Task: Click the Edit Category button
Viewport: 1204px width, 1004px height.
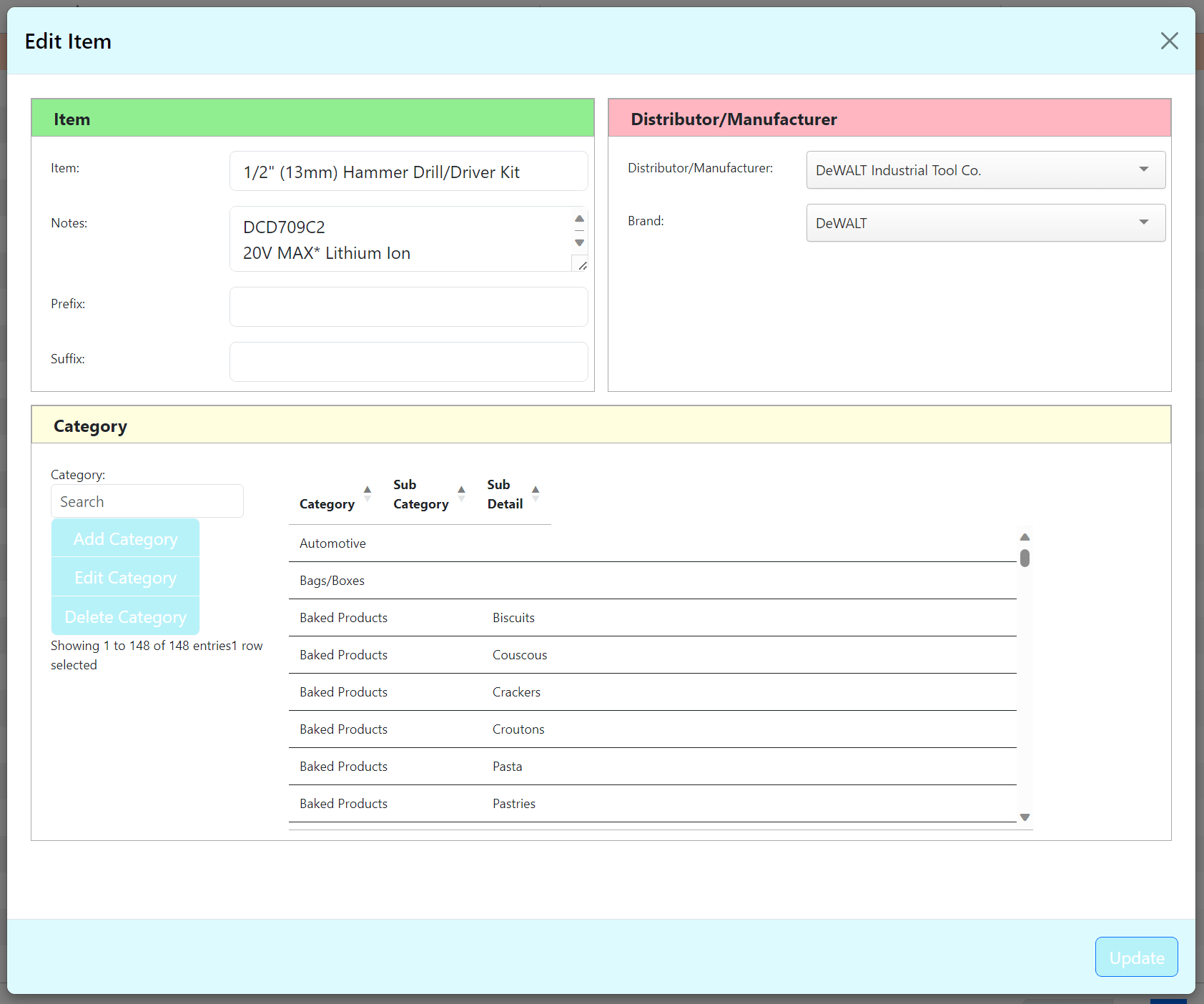Action: pyautogui.click(x=125, y=578)
